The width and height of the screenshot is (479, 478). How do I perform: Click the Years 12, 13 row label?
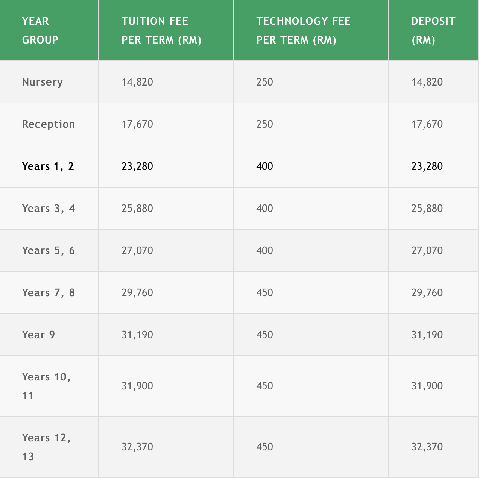tap(46, 447)
